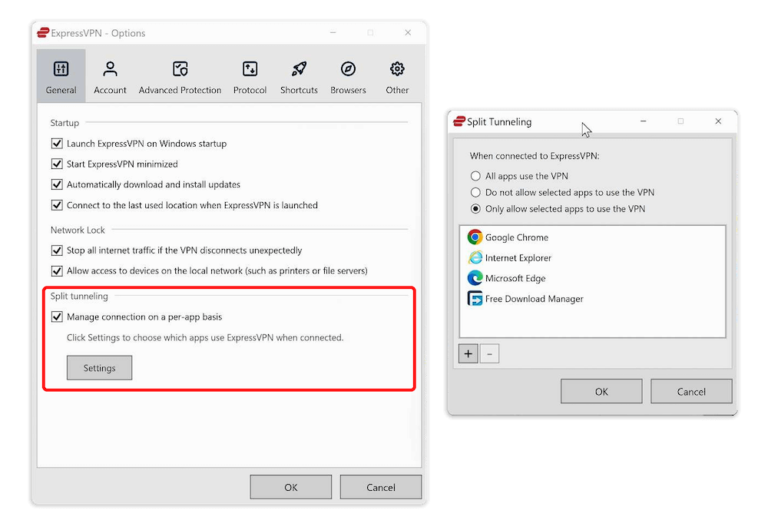Open the Shortcuts rocket icon
The width and height of the screenshot is (768, 527).
(299, 69)
